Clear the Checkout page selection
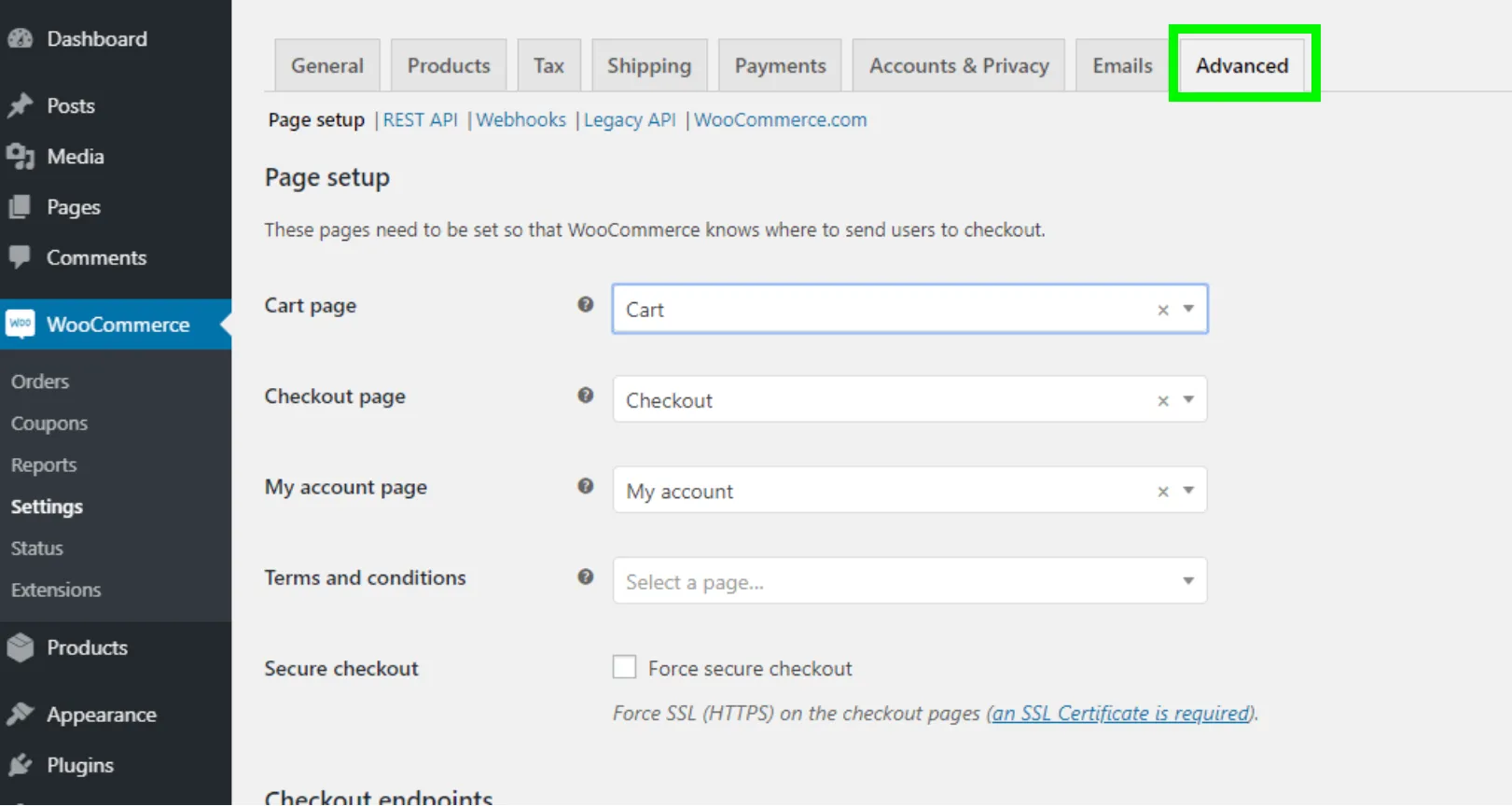 [1163, 400]
